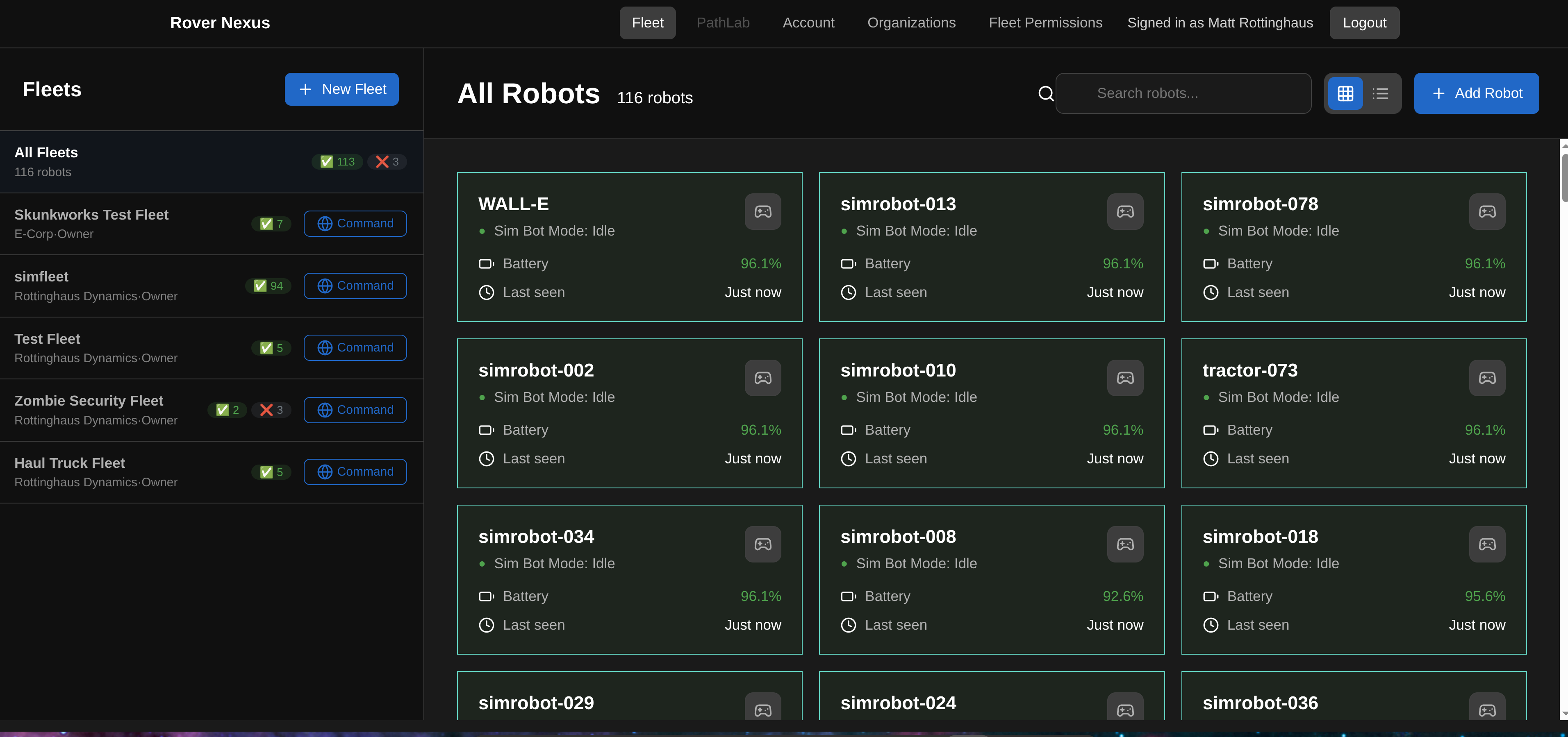Click Zombie Security Fleet online badge
This screenshot has width=1568, height=737.
tap(227, 410)
